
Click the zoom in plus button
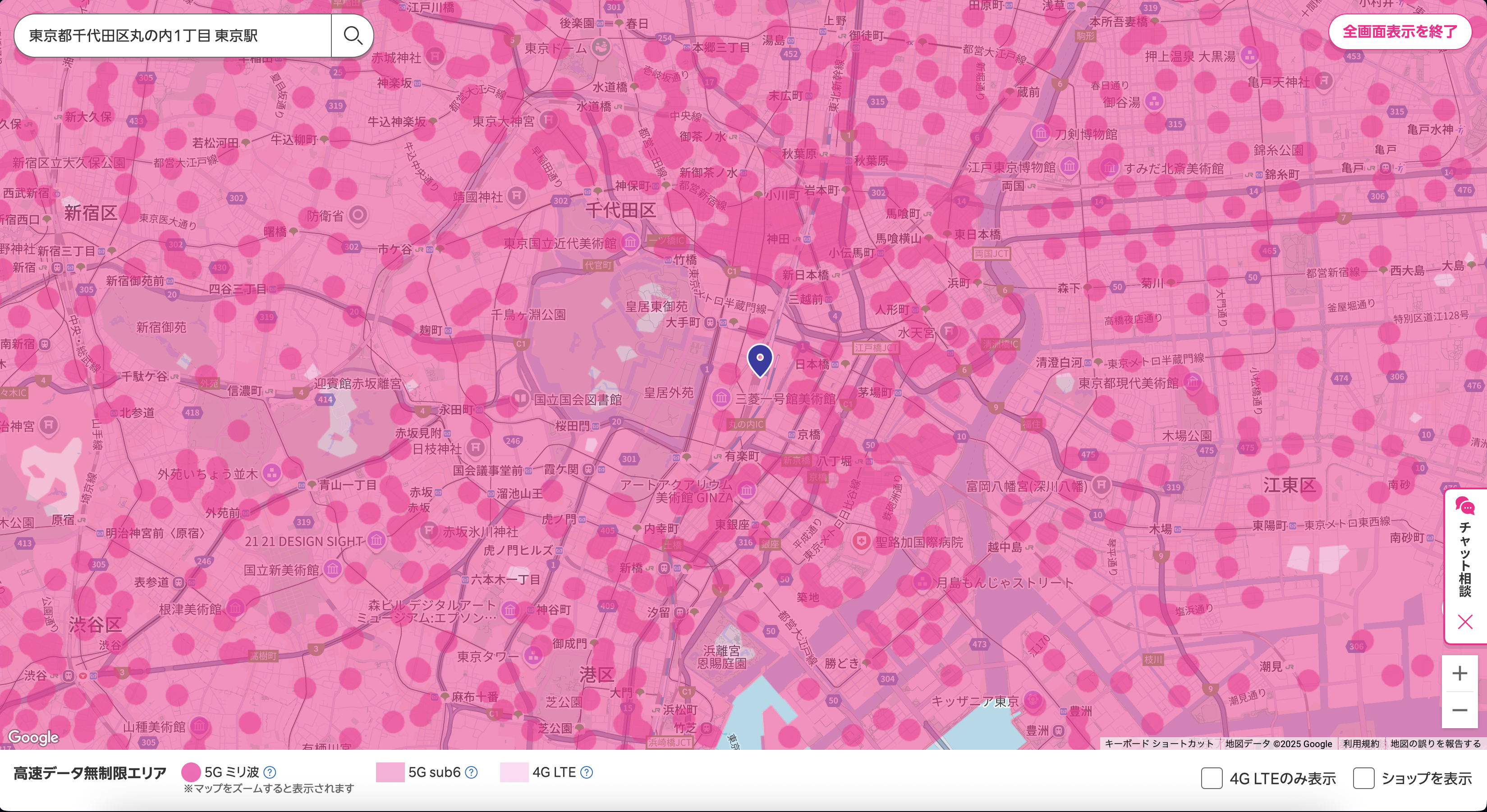click(x=1459, y=673)
